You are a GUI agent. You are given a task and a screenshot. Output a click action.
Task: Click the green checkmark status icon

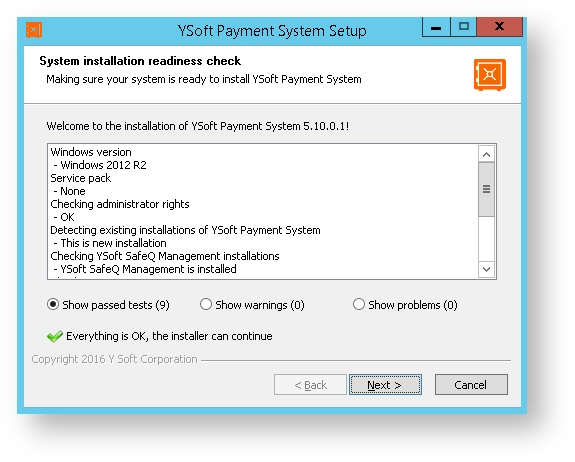coord(55,336)
